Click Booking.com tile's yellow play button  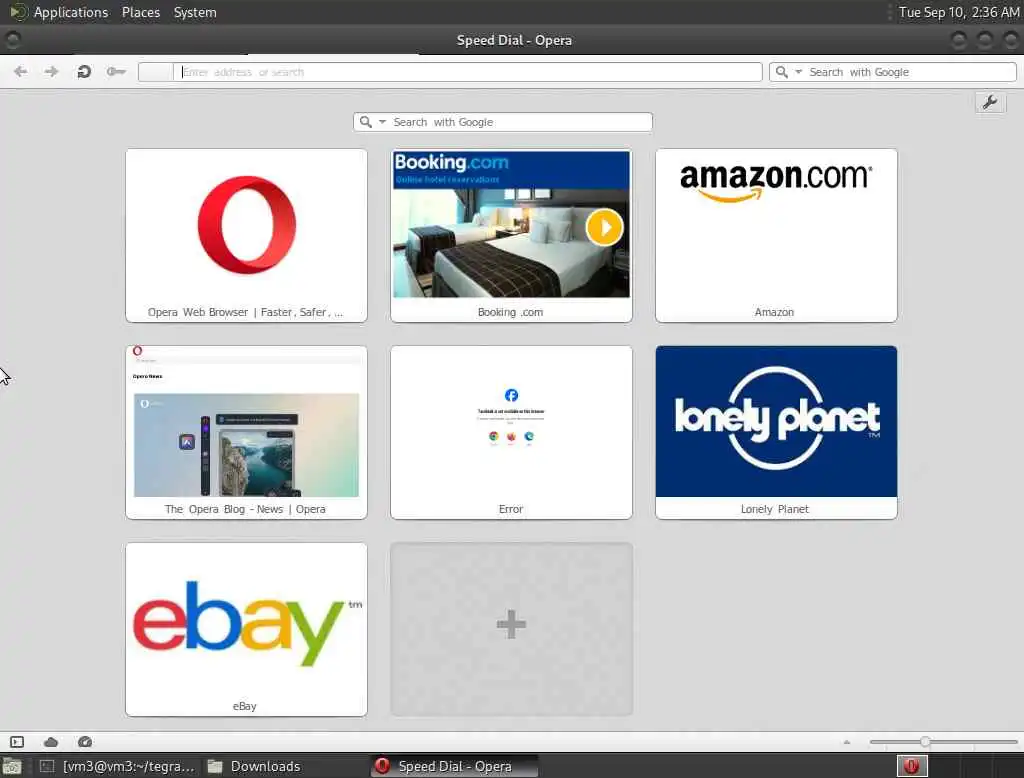[604, 227]
